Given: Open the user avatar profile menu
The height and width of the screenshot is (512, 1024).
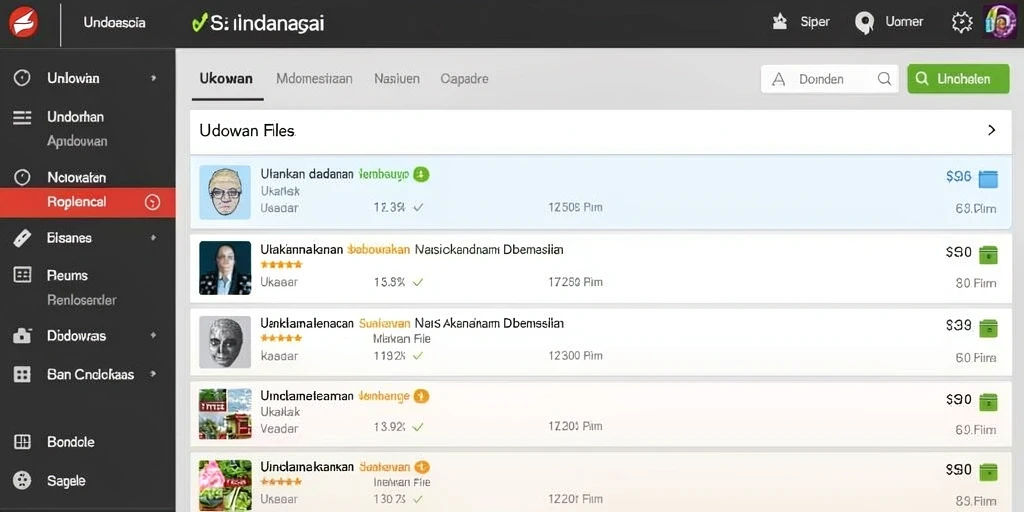Looking at the screenshot, I should 999,23.
